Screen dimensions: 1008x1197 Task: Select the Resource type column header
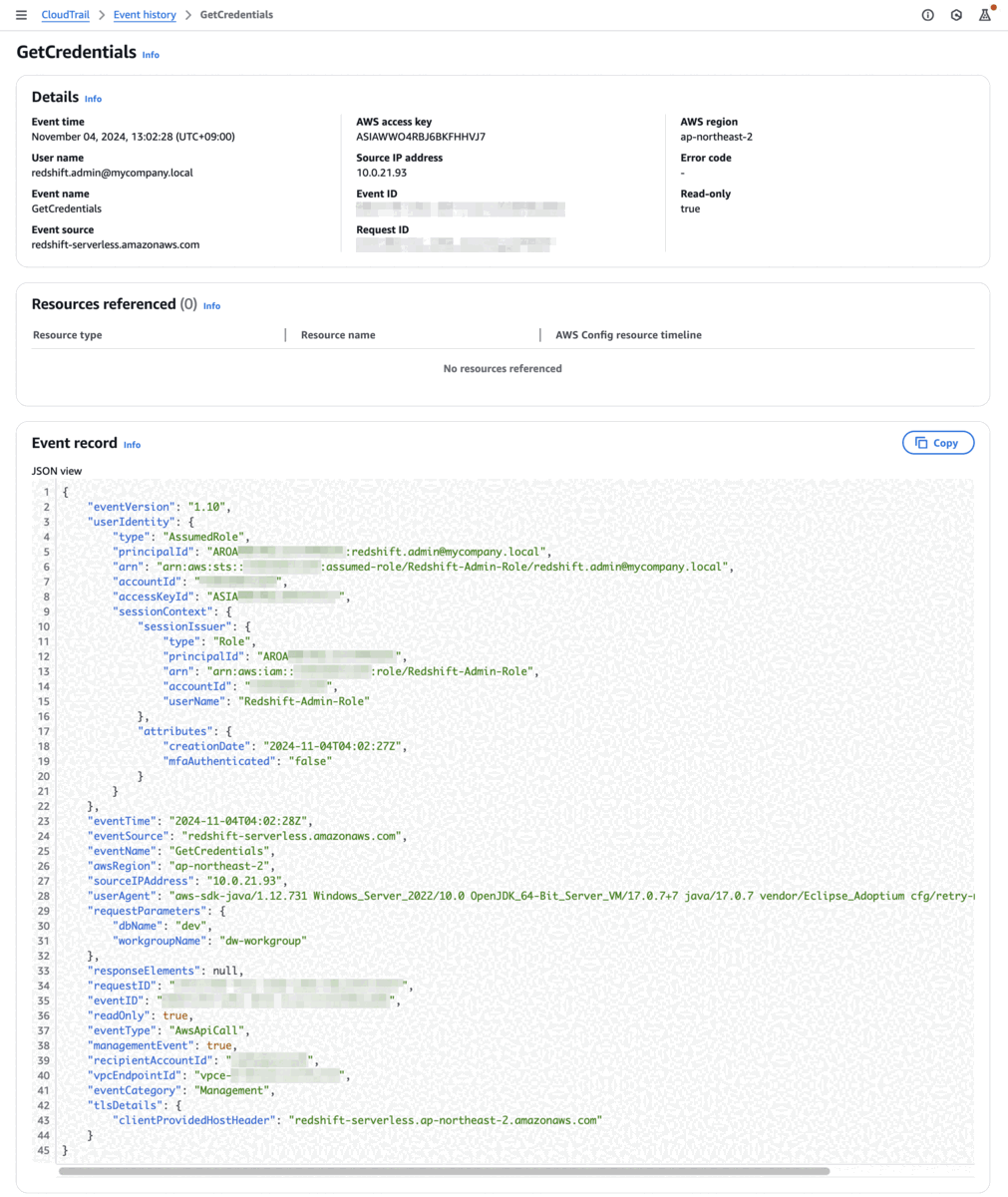click(x=68, y=335)
